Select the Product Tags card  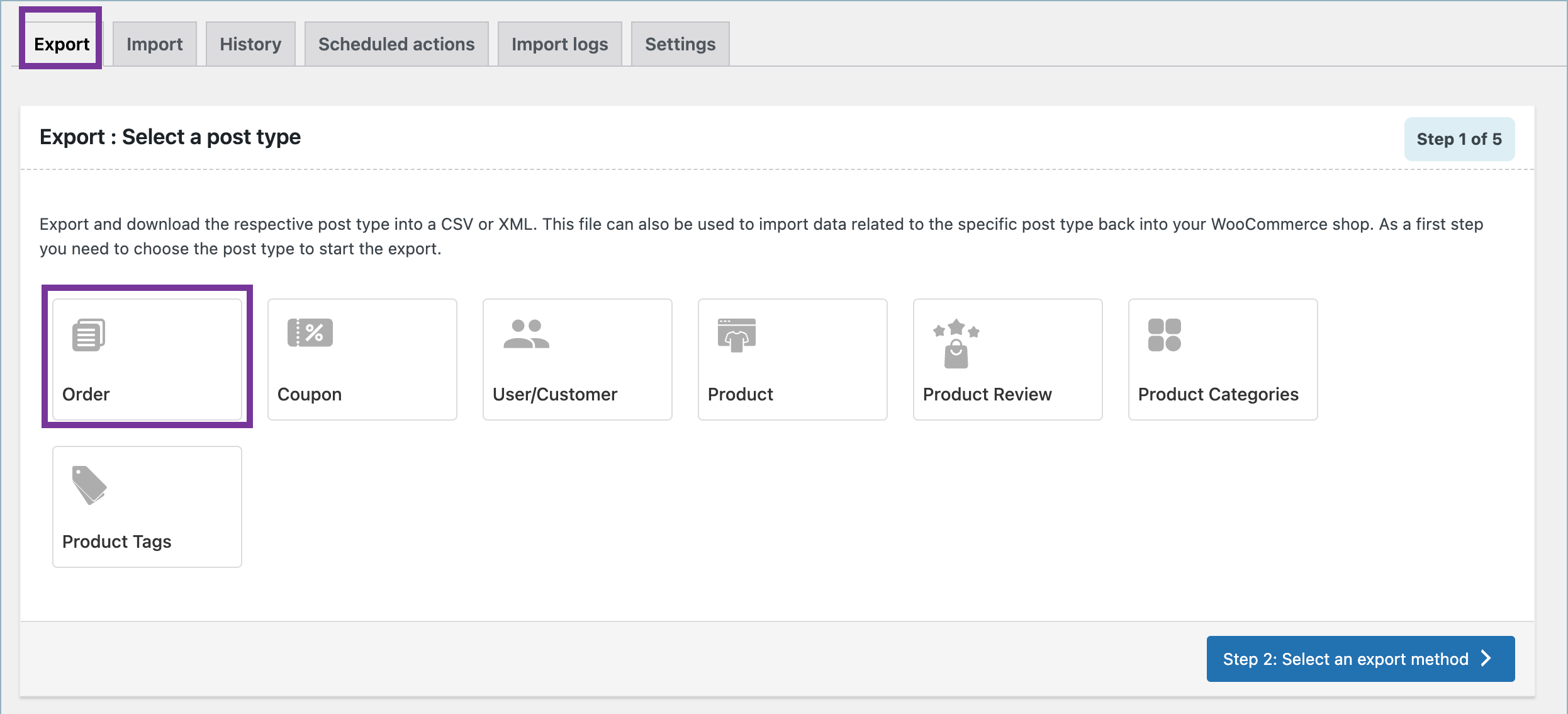[x=147, y=506]
